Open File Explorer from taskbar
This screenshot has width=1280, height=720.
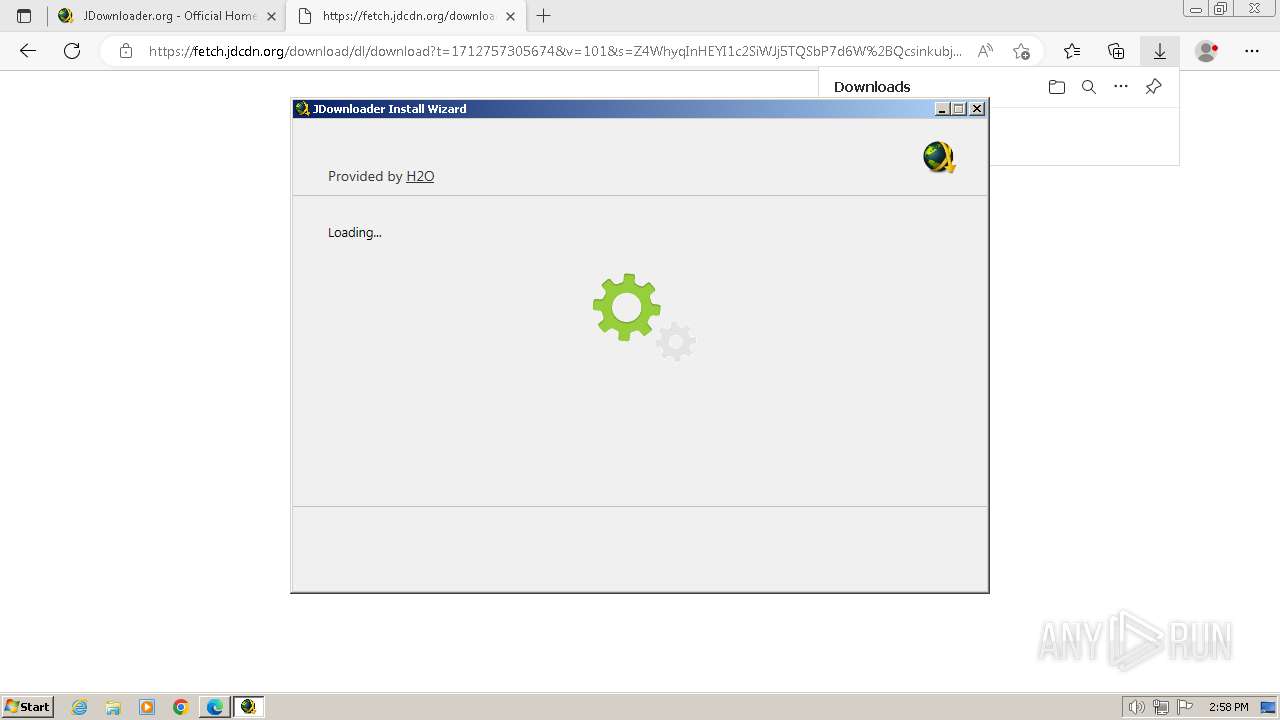113,707
